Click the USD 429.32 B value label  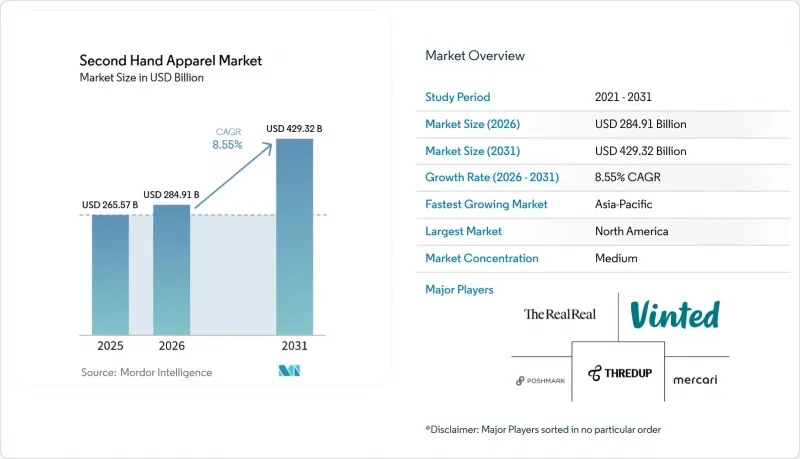click(x=294, y=129)
